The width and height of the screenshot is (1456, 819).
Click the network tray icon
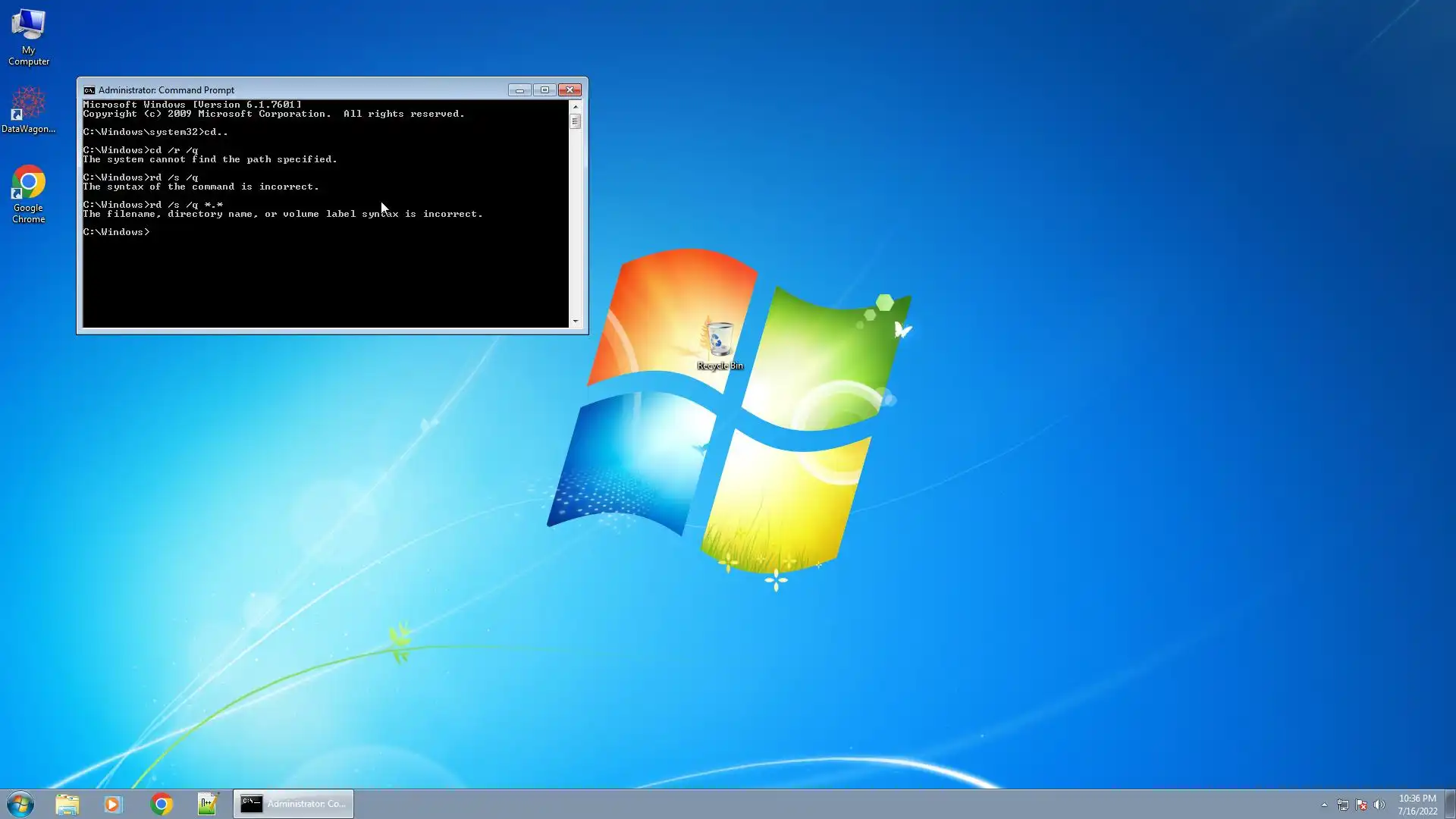pyautogui.click(x=1343, y=805)
